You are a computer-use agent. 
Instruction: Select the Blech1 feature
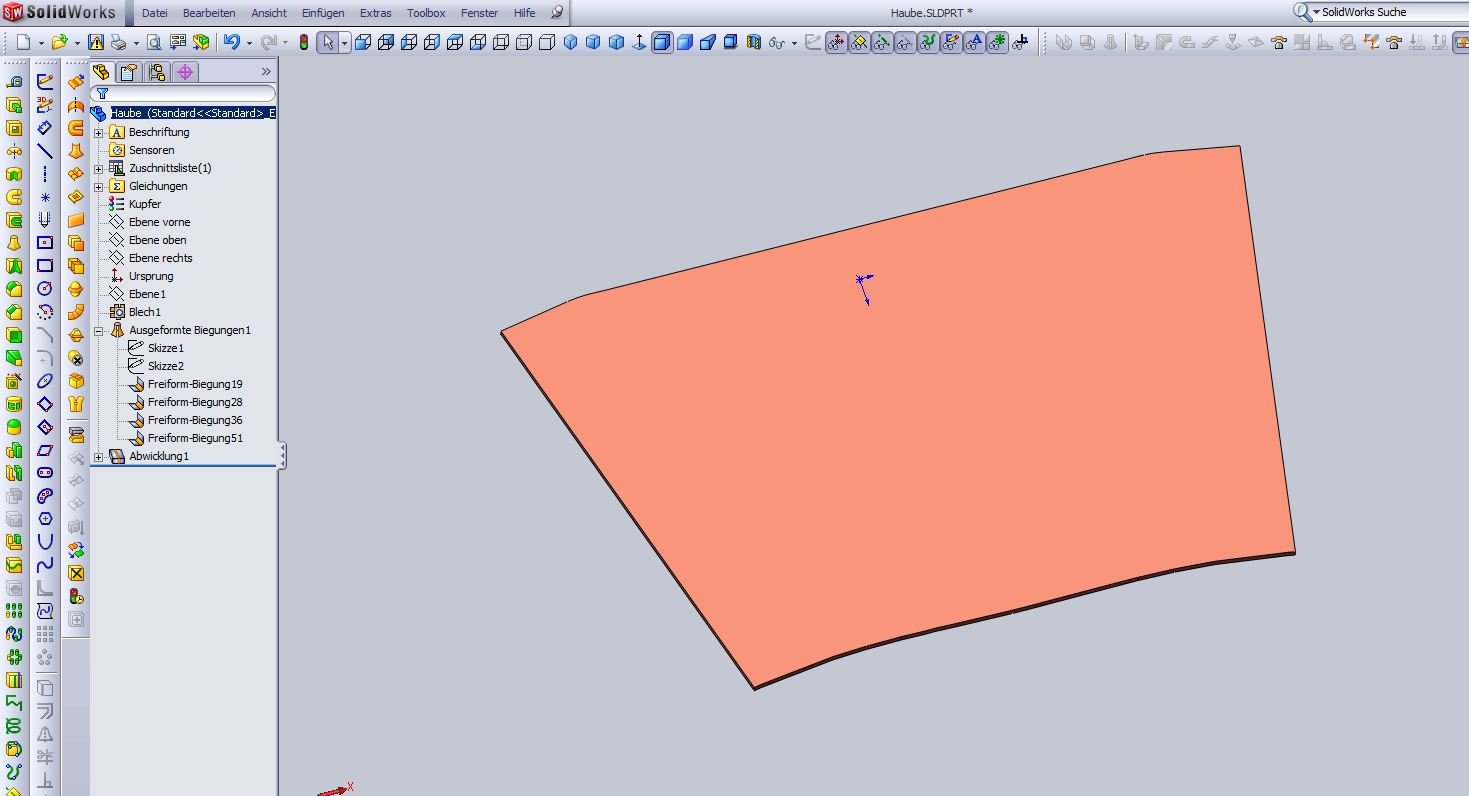(x=145, y=312)
